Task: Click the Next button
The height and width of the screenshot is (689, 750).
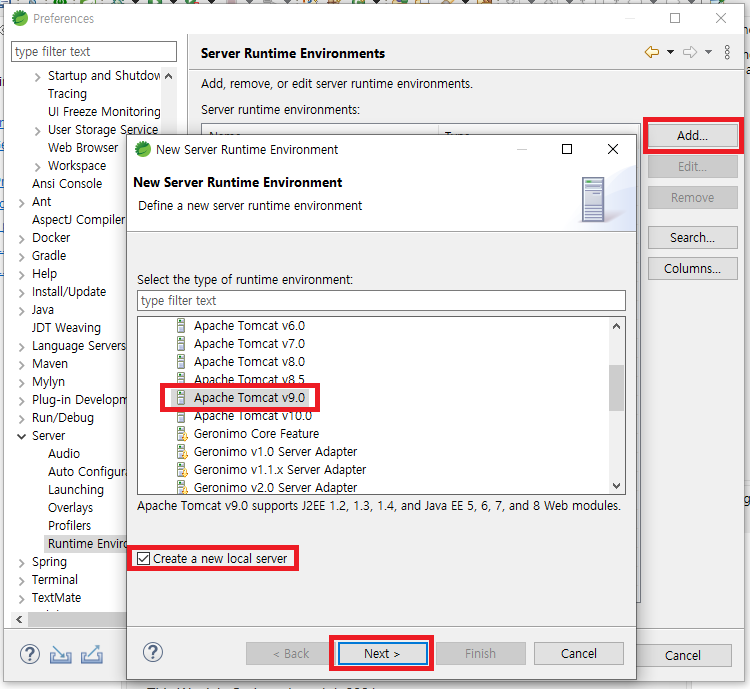Action: [382, 654]
